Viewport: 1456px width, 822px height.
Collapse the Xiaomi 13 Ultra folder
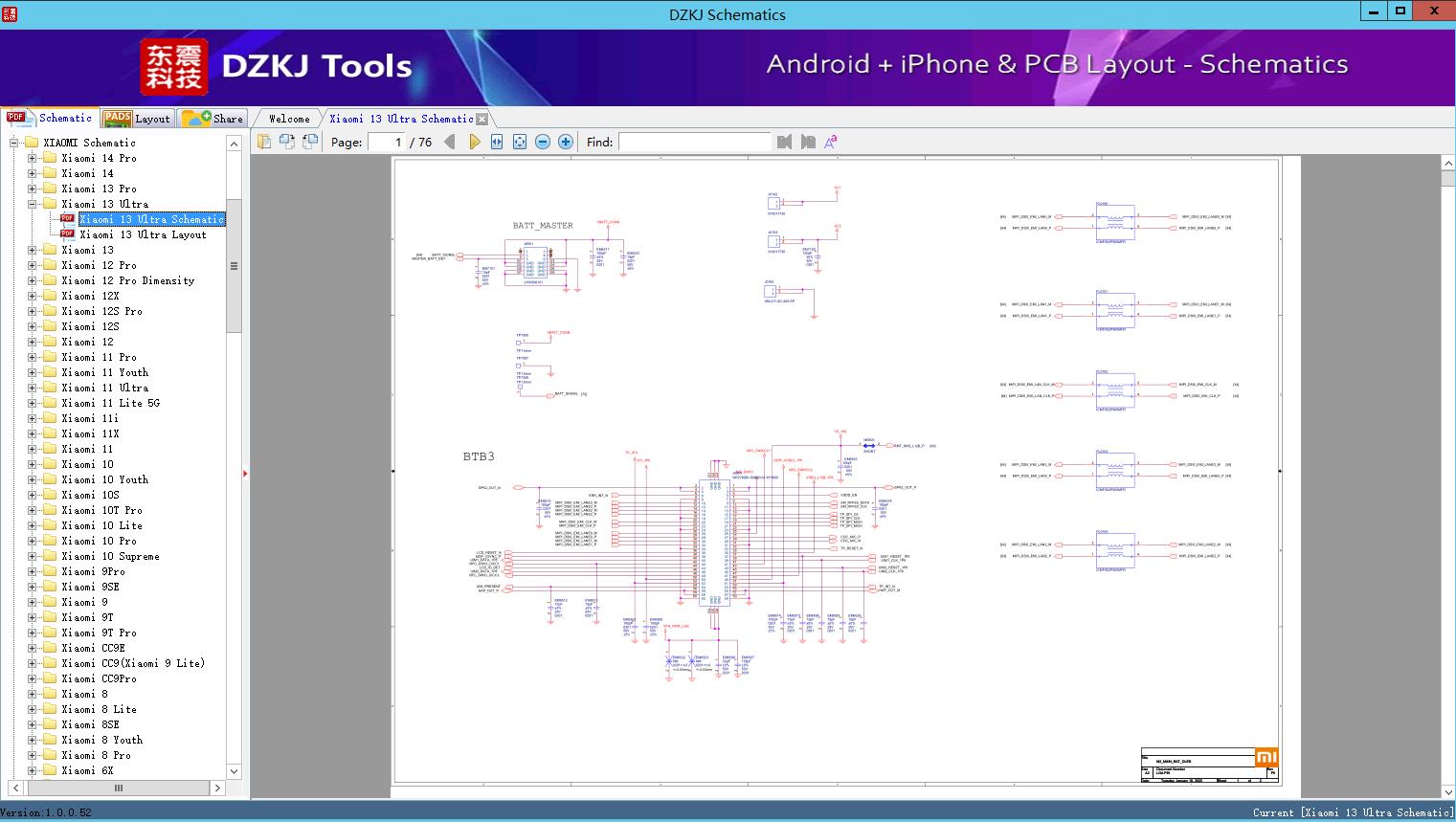coord(33,204)
